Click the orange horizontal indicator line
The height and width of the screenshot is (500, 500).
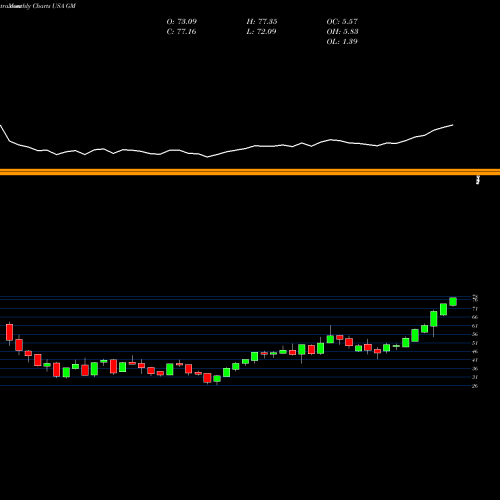tap(250, 172)
